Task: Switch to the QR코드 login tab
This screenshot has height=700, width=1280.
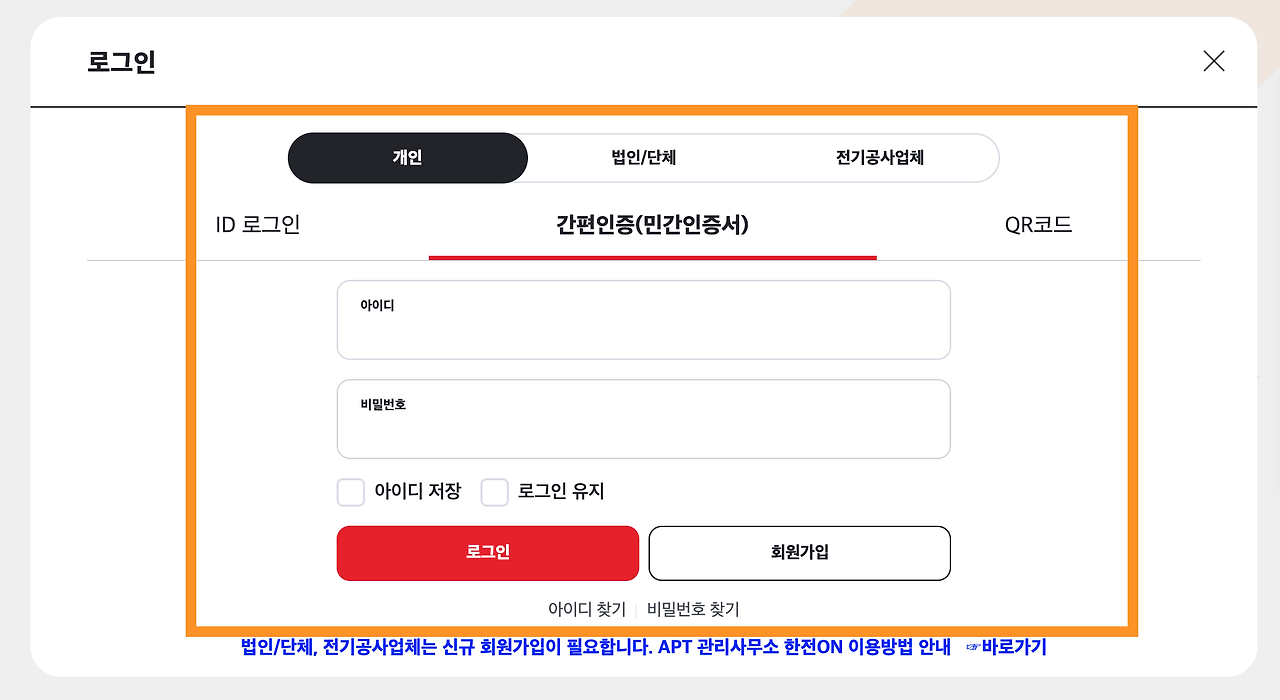Action: tap(1038, 224)
